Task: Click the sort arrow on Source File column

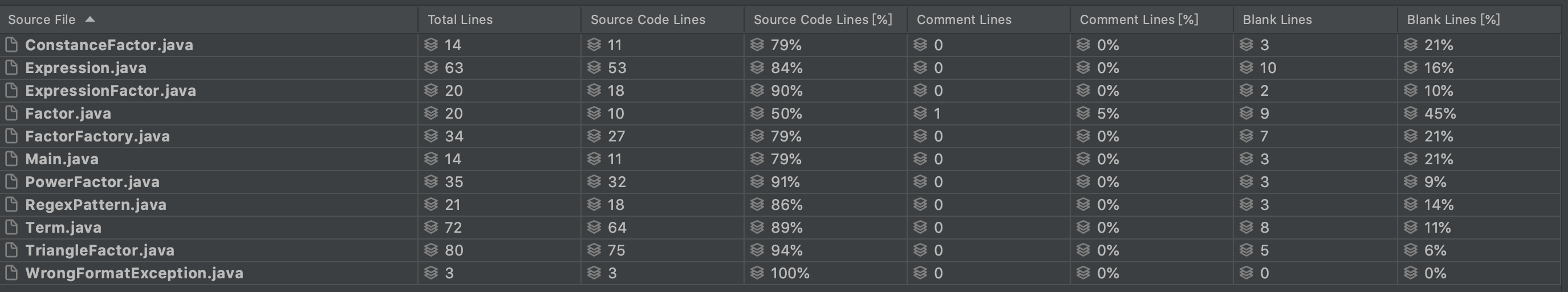Action: (x=90, y=19)
